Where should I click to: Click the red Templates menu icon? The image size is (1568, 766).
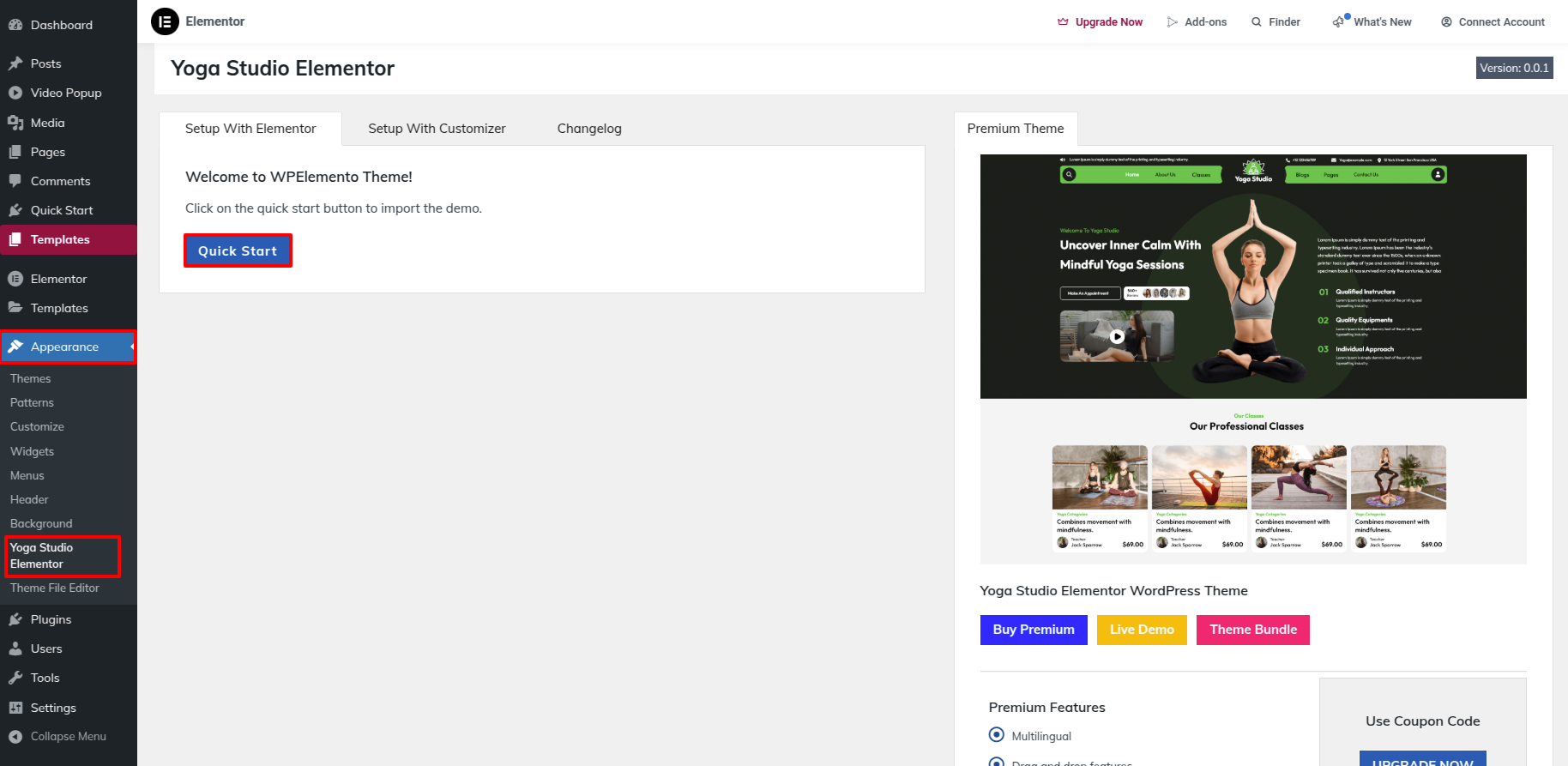click(x=15, y=239)
